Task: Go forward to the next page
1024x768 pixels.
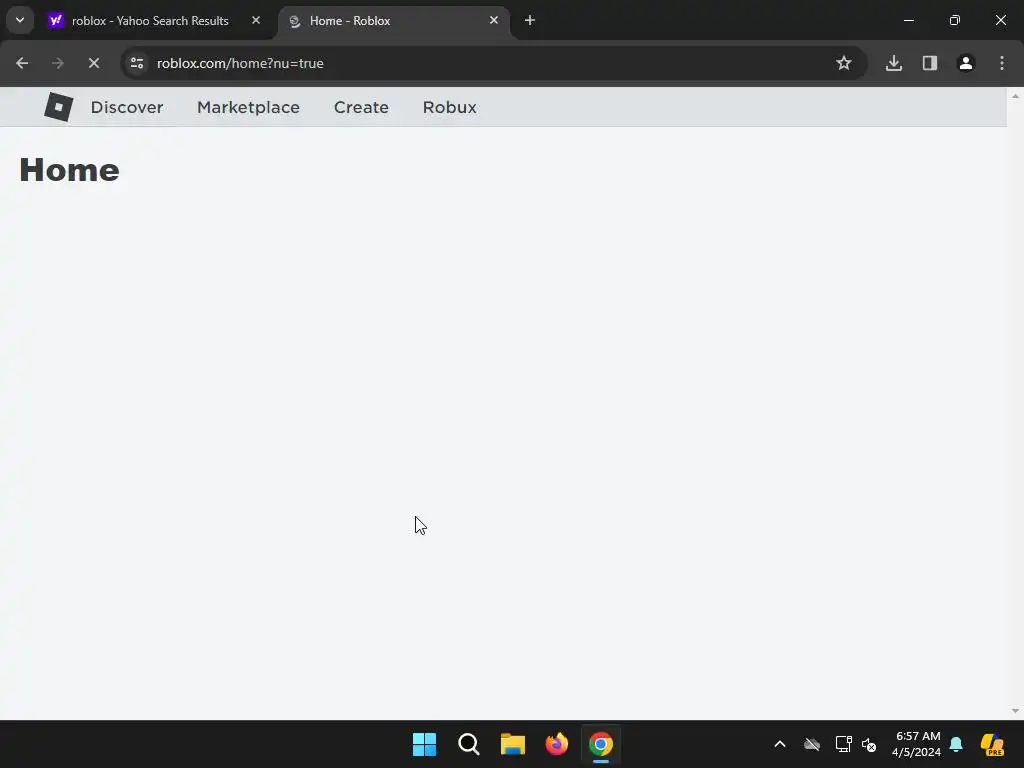Action: click(58, 63)
